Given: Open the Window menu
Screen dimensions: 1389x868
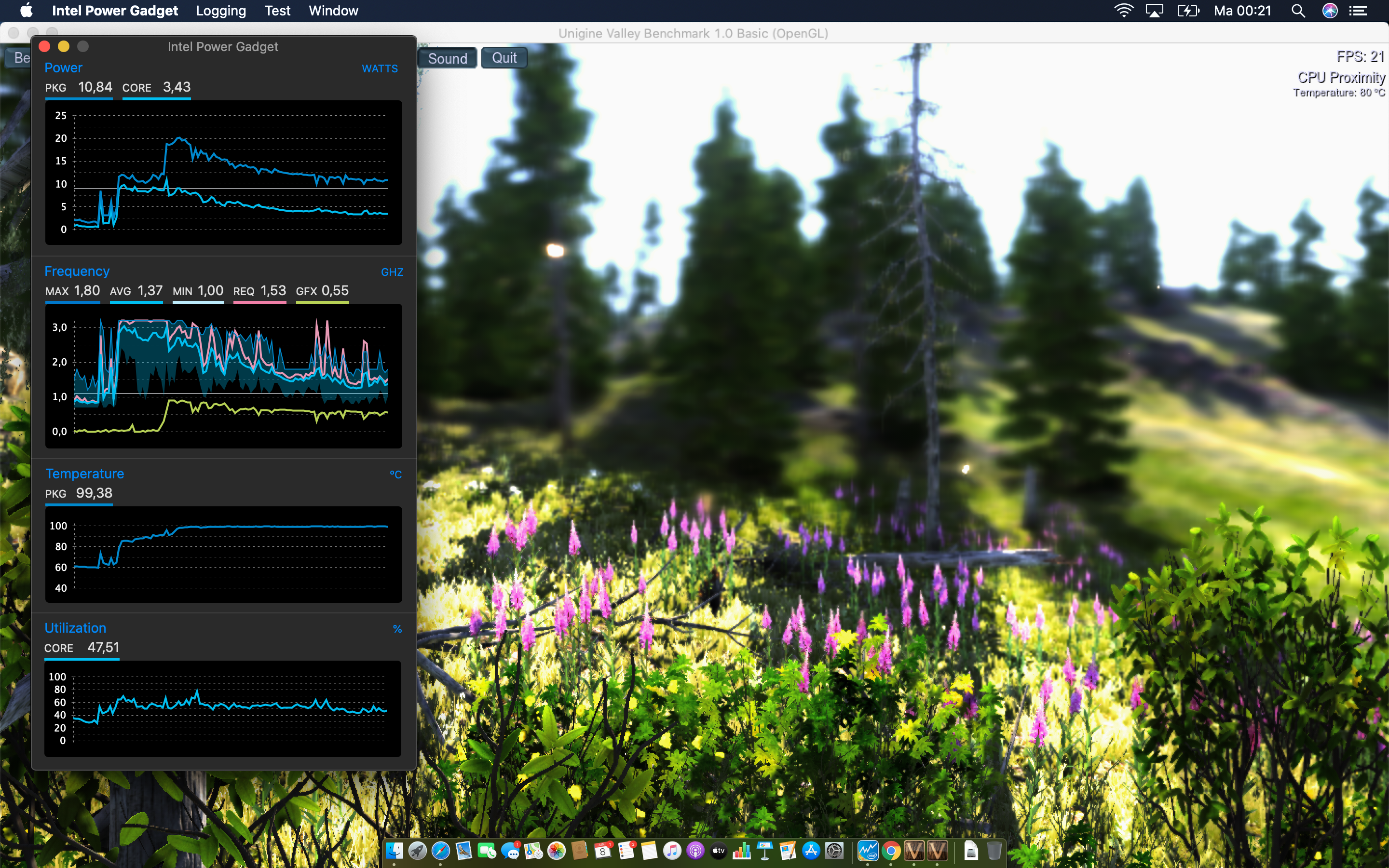Looking at the screenshot, I should 333,11.
